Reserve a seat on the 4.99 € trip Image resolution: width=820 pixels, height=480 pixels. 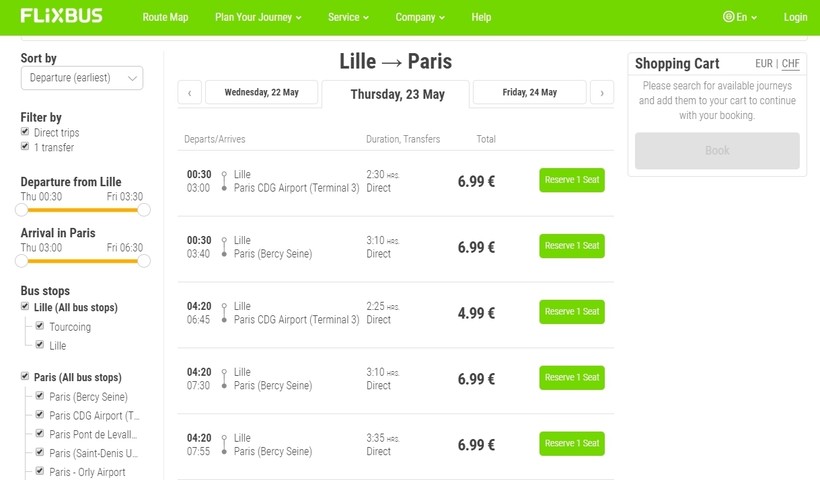[x=571, y=312]
